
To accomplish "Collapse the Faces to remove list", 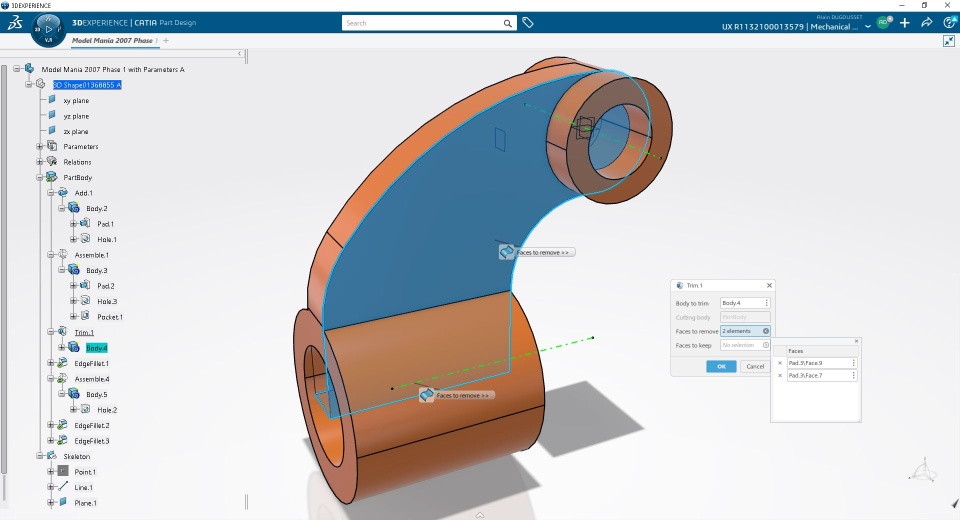I will point(766,331).
